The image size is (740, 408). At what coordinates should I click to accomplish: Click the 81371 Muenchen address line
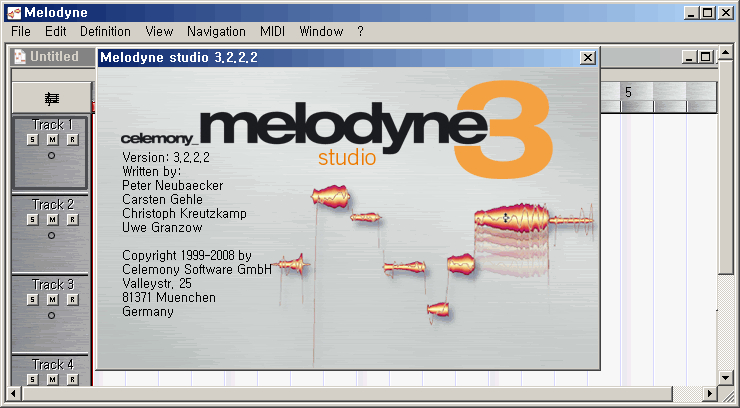(169, 298)
